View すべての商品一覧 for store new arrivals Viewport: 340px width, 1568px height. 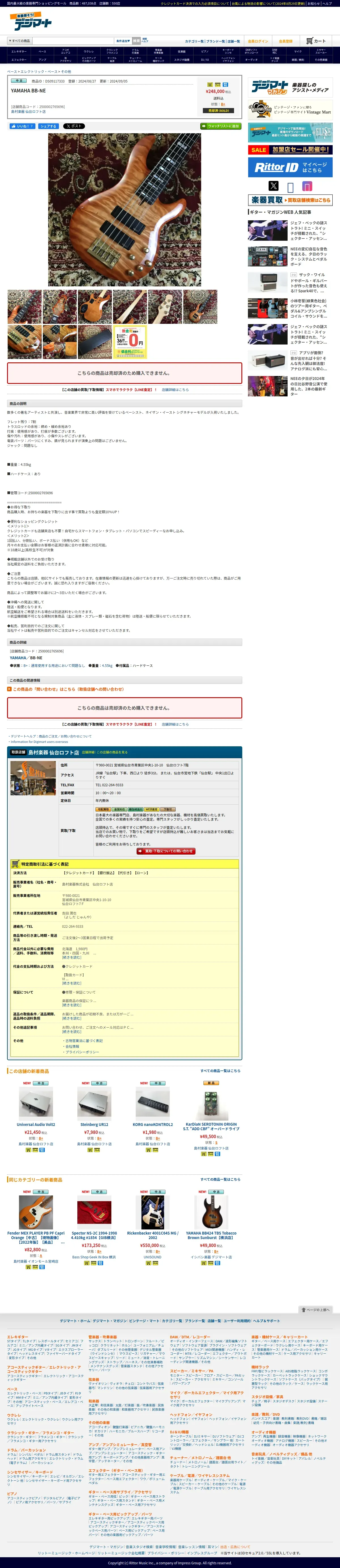pyautogui.click(x=220, y=1071)
